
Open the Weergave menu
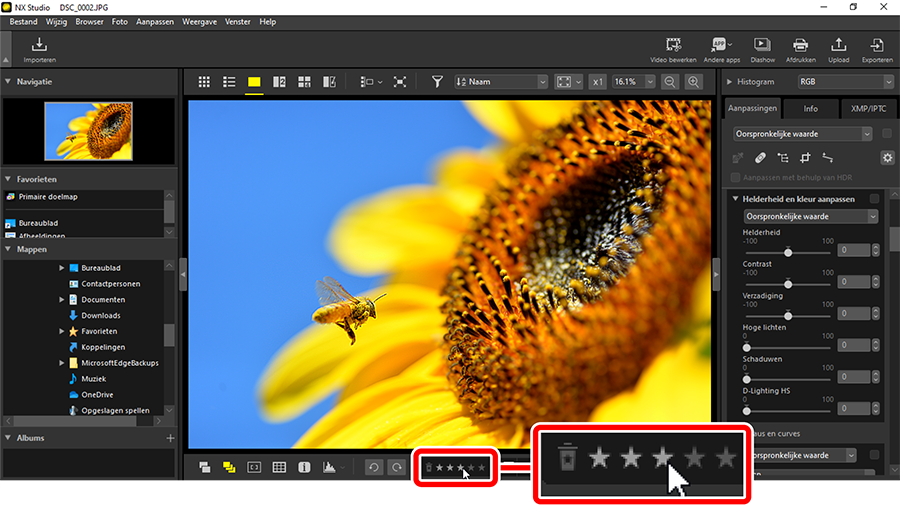point(200,22)
